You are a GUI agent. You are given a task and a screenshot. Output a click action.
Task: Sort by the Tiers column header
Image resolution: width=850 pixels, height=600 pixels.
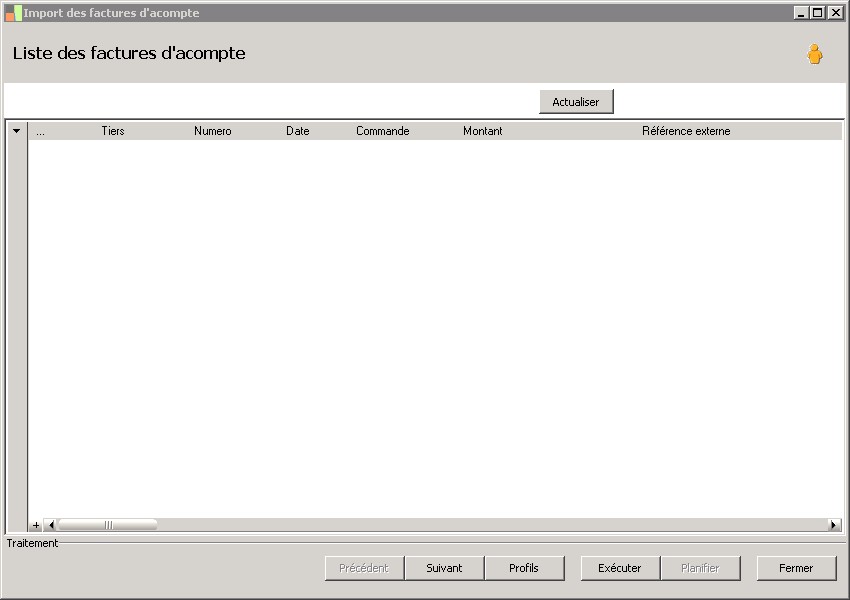point(113,131)
